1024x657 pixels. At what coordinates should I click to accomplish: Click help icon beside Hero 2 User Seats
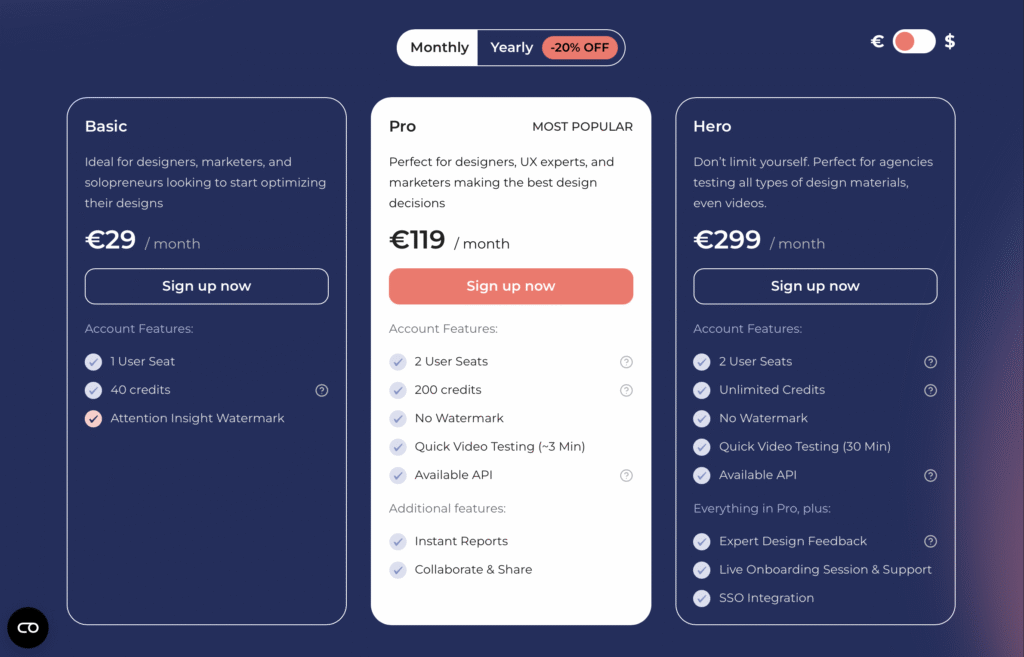[x=930, y=362]
